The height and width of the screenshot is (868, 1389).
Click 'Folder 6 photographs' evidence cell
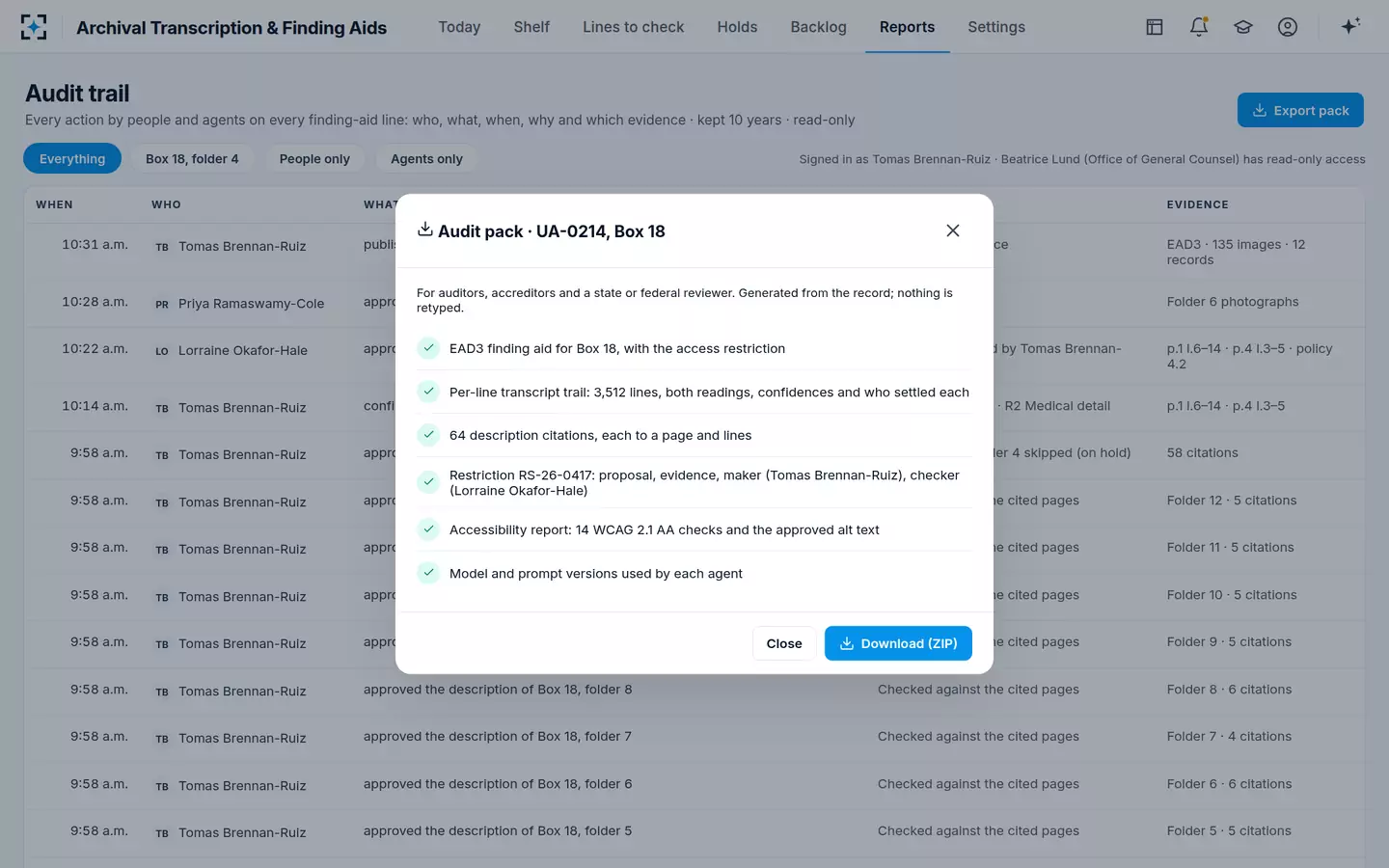(x=1233, y=302)
